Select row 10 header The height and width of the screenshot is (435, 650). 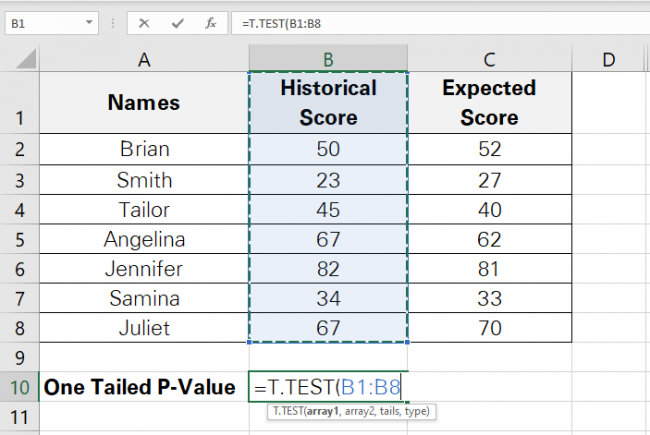tap(20, 387)
